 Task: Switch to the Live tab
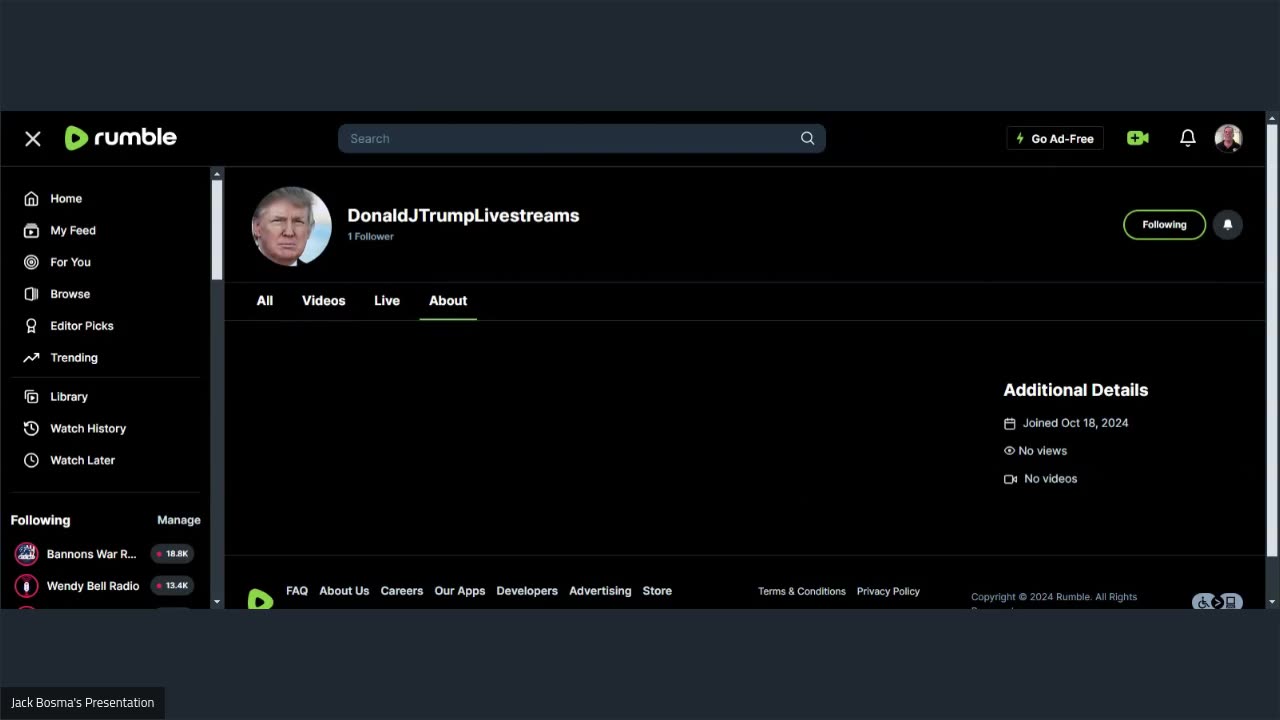pyautogui.click(x=387, y=301)
